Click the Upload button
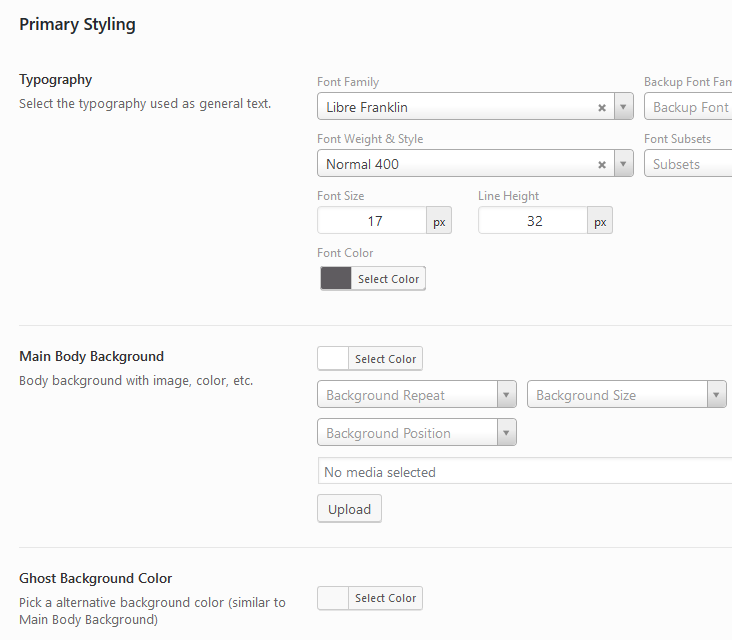The image size is (732, 640). tap(349, 509)
